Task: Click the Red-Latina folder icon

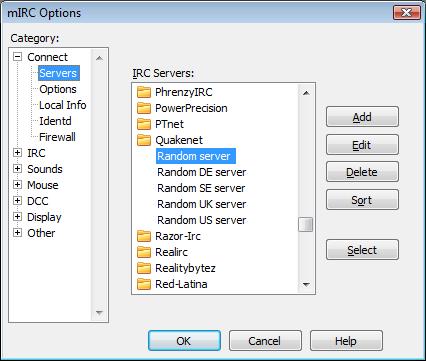Action: [144, 284]
